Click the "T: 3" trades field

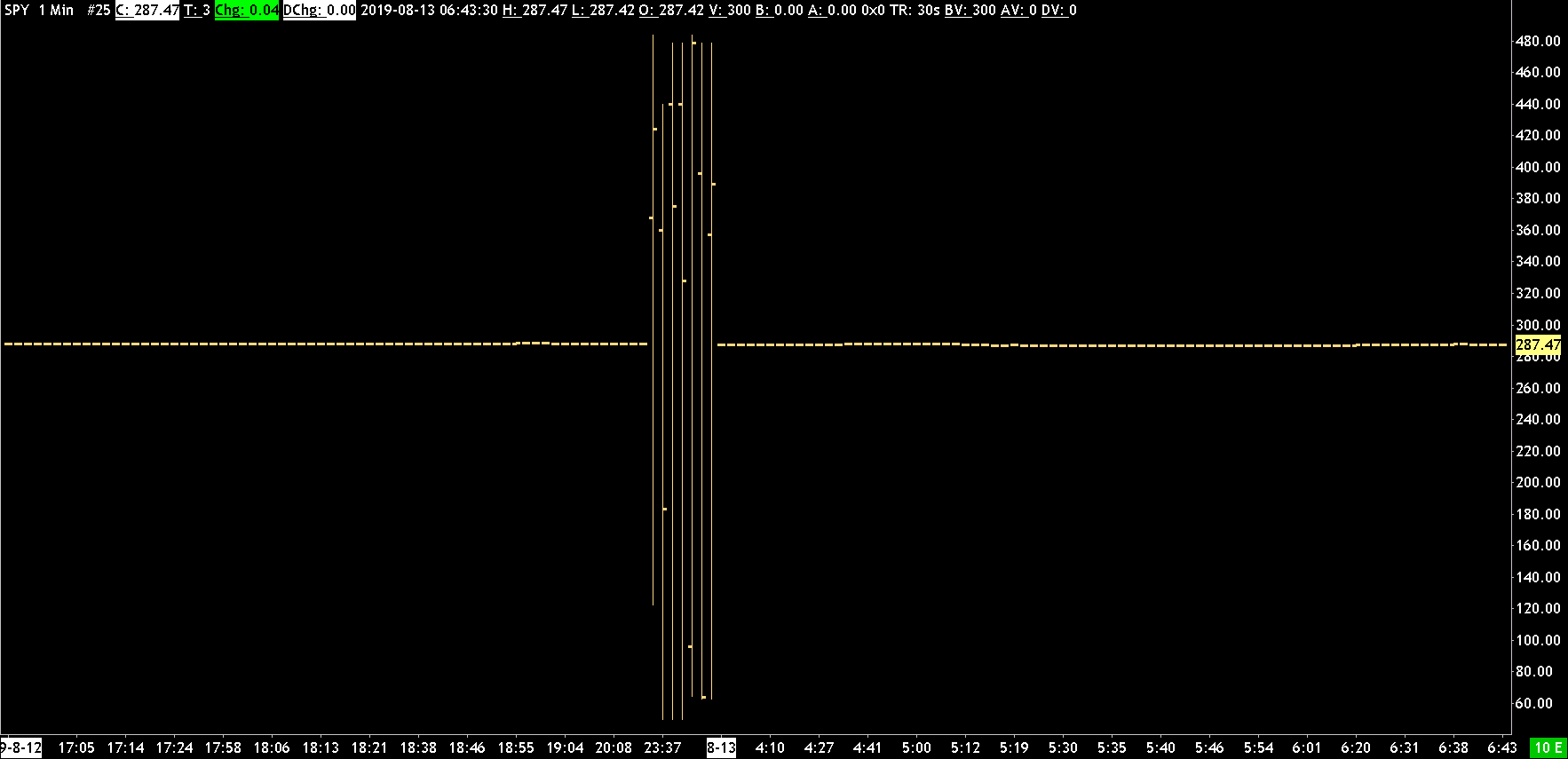click(197, 11)
